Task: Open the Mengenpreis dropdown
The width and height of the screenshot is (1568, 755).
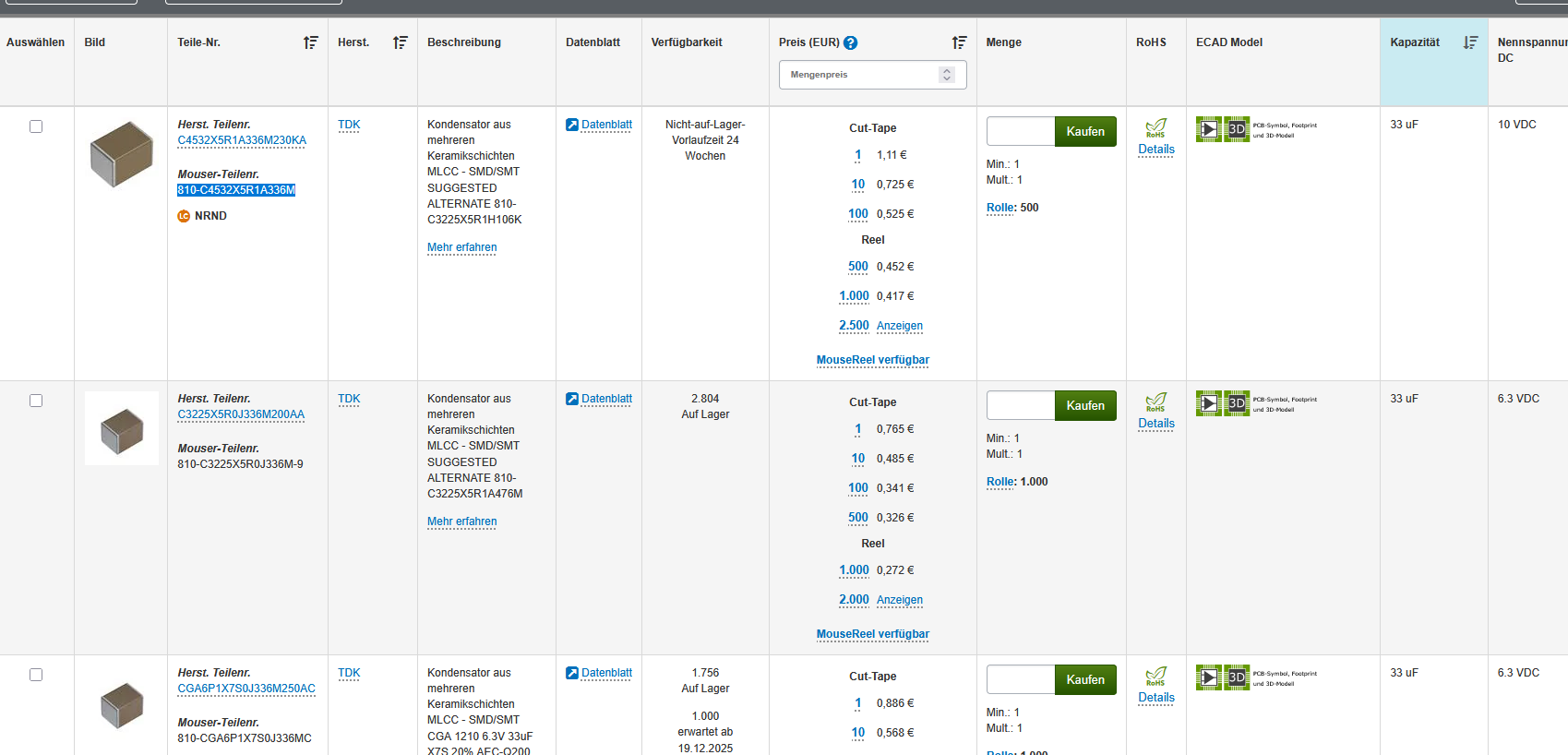Action: pyautogui.click(x=872, y=75)
